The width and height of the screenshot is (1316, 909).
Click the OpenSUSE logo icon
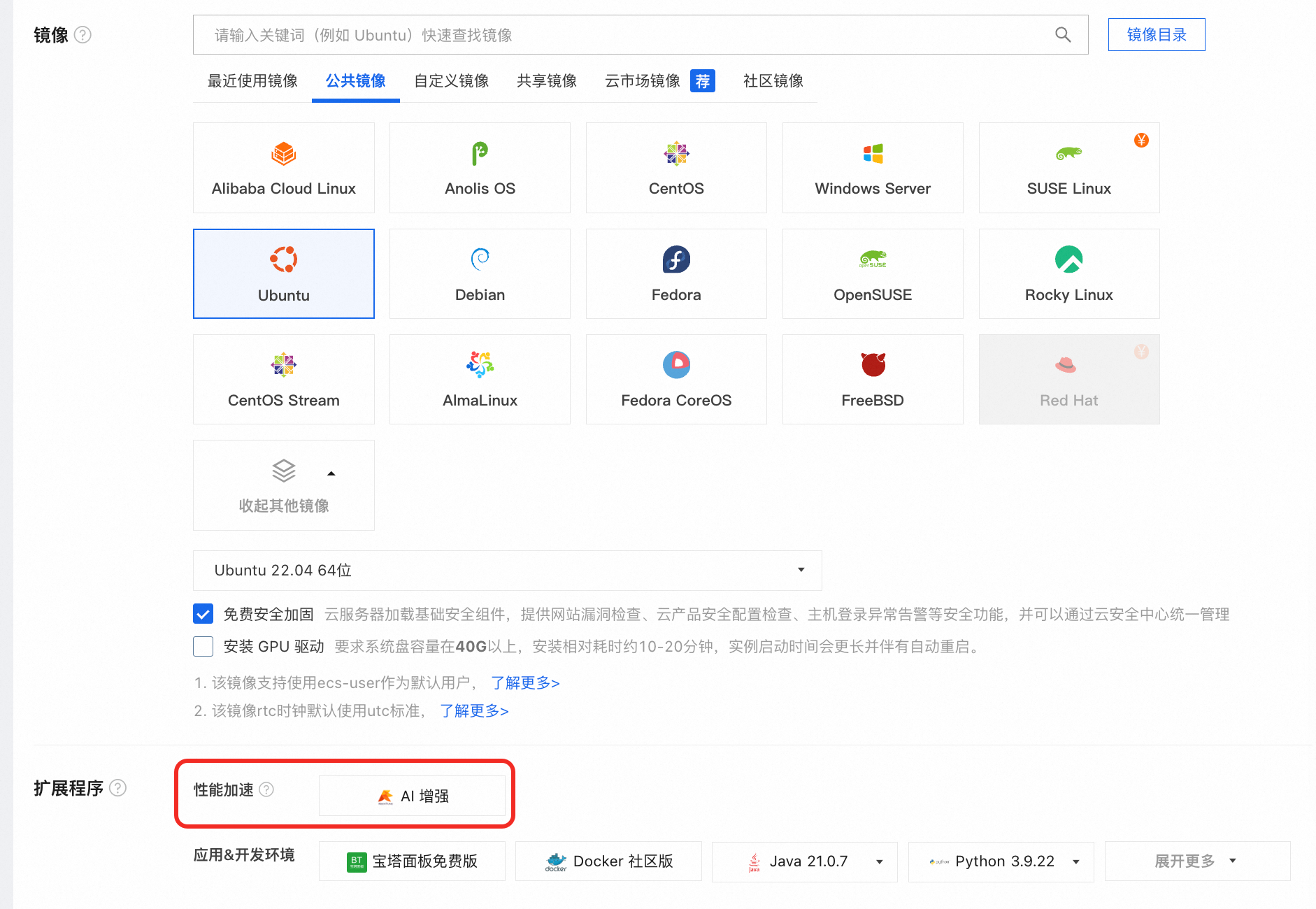point(873,259)
